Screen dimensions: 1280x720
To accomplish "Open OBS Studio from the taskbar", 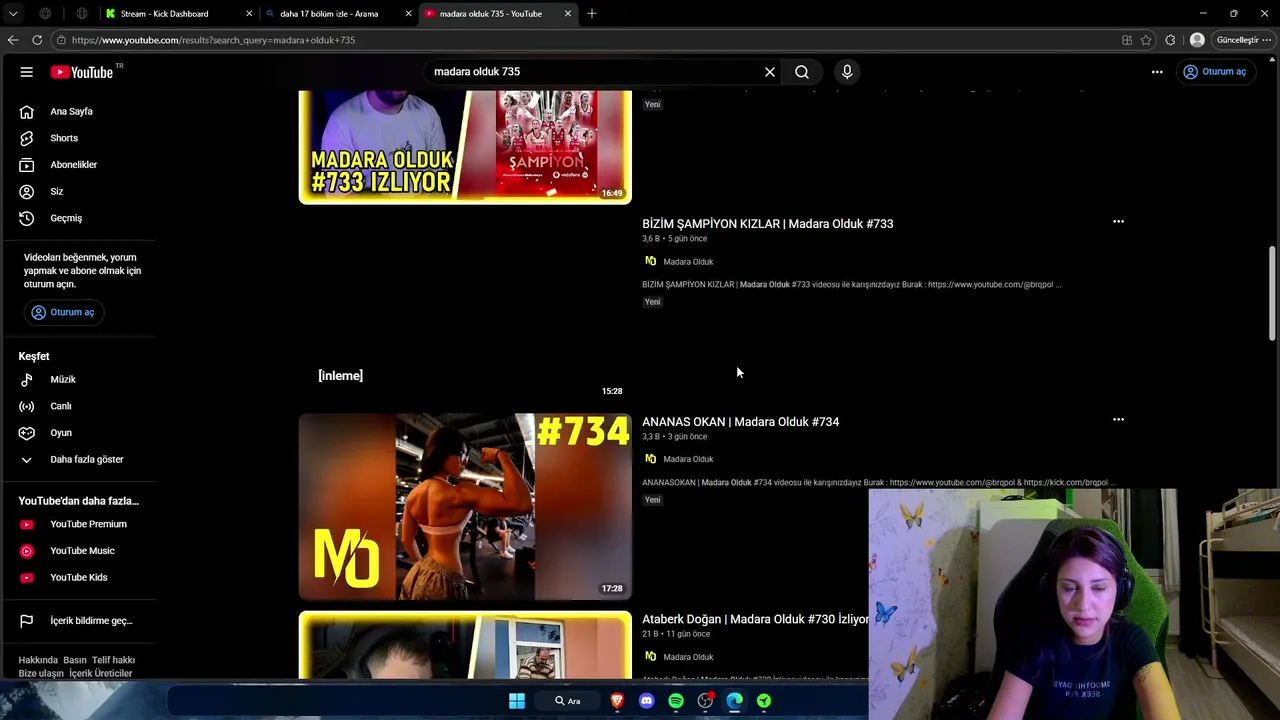I will coord(706,701).
